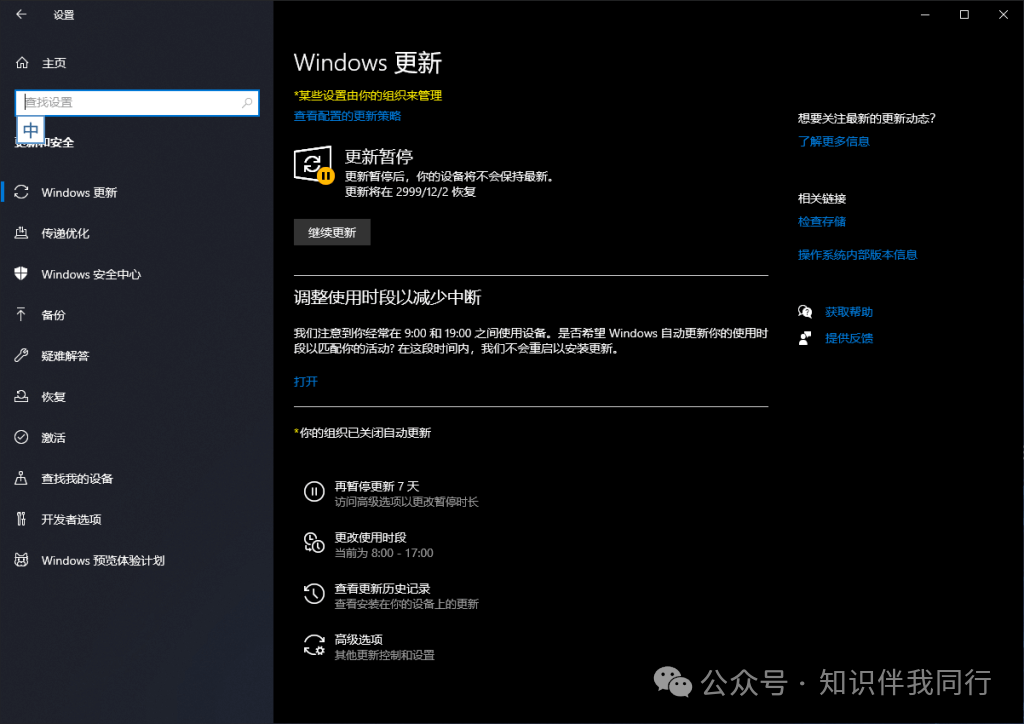The width and height of the screenshot is (1024, 724).
Task: Click the 获取帮助 chat bubble icon
Action: (805, 312)
